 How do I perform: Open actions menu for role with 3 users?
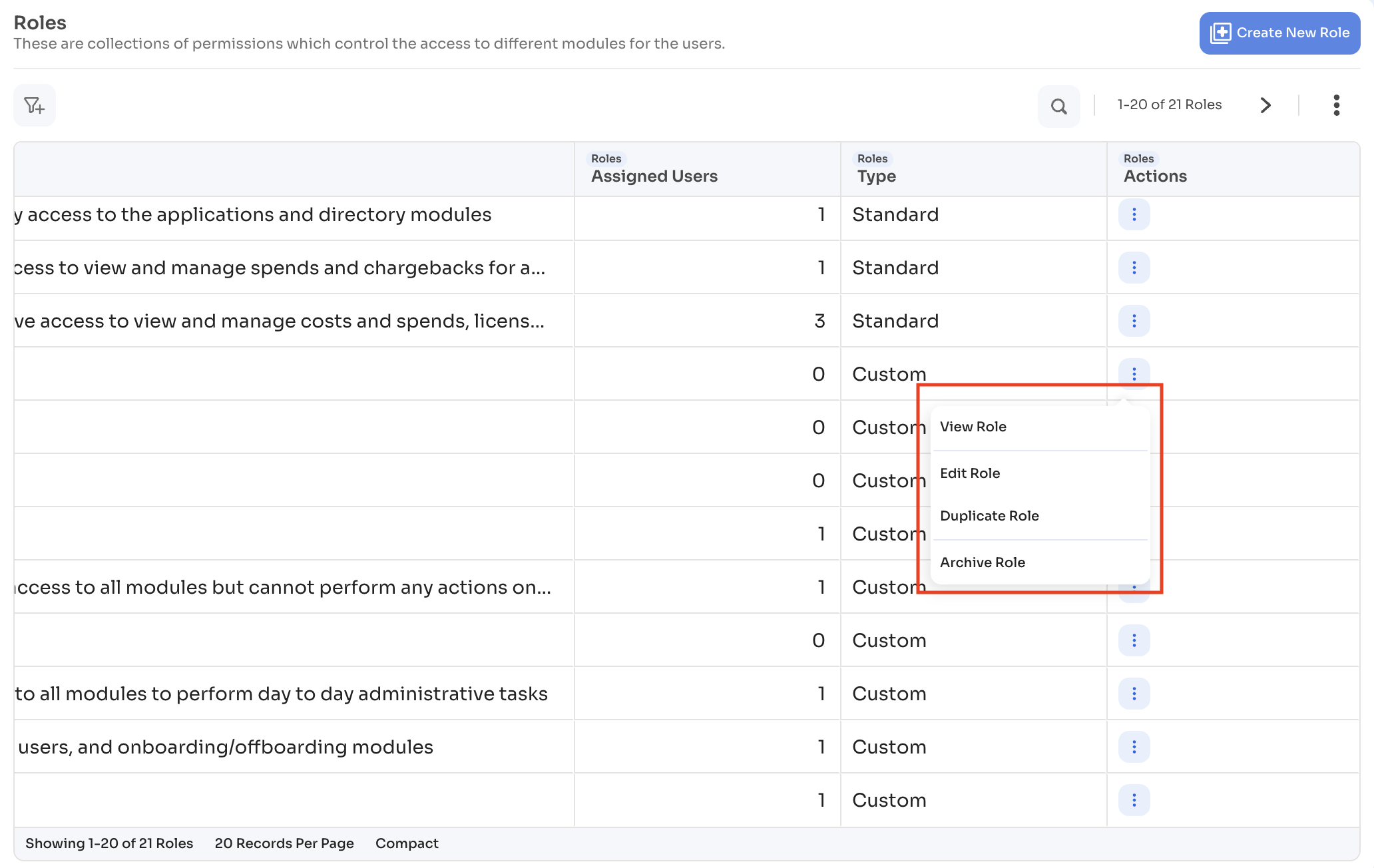(1134, 321)
